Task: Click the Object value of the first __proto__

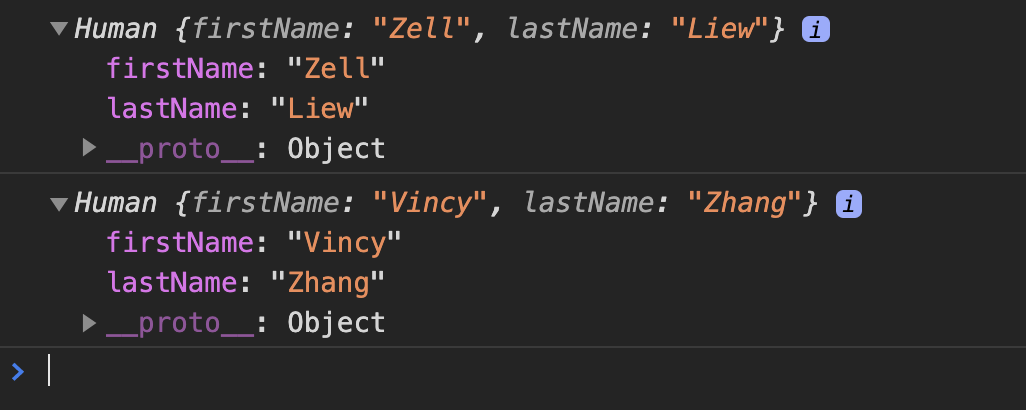Action: pos(336,149)
